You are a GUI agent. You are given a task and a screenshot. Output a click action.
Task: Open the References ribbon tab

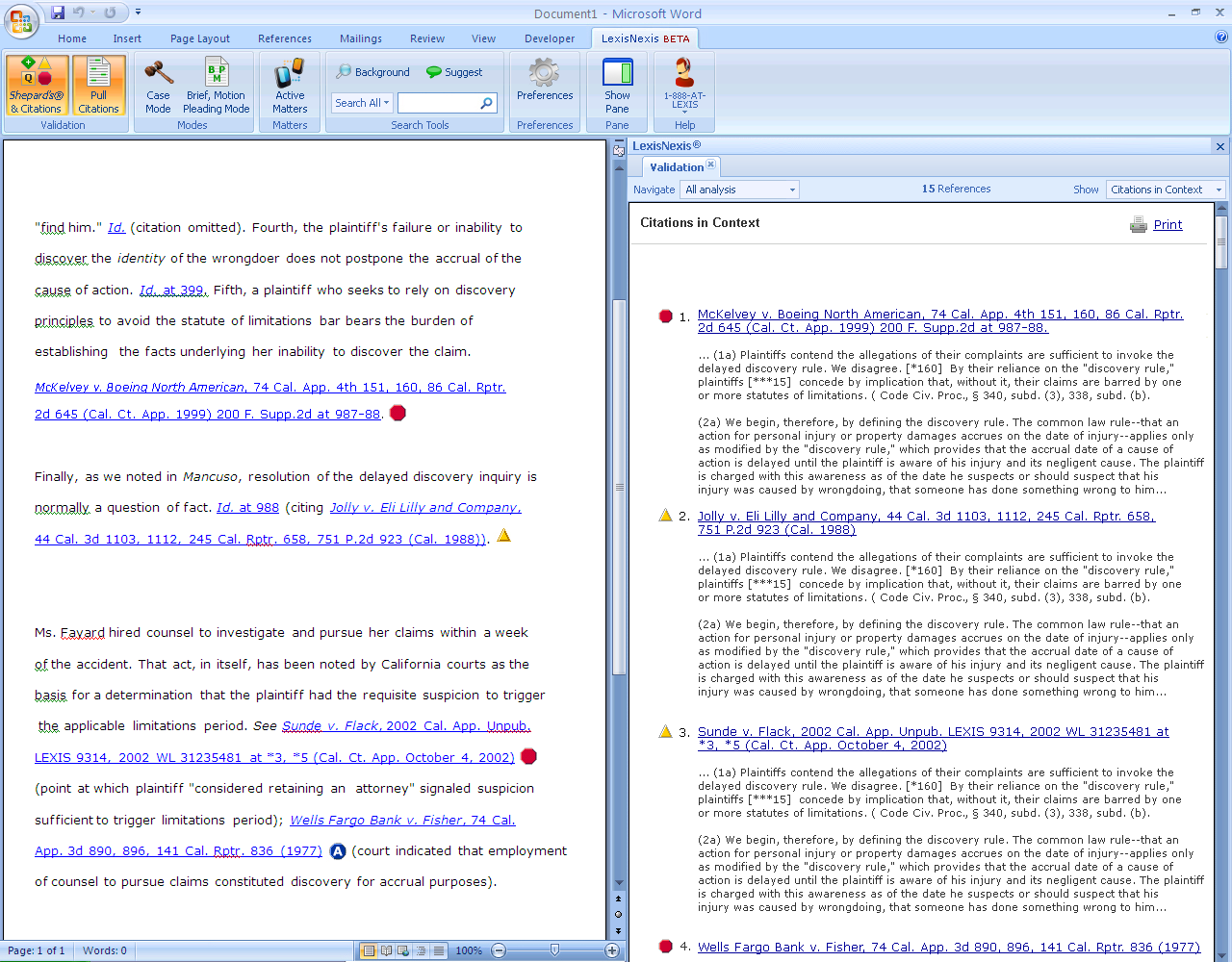click(285, 38)
